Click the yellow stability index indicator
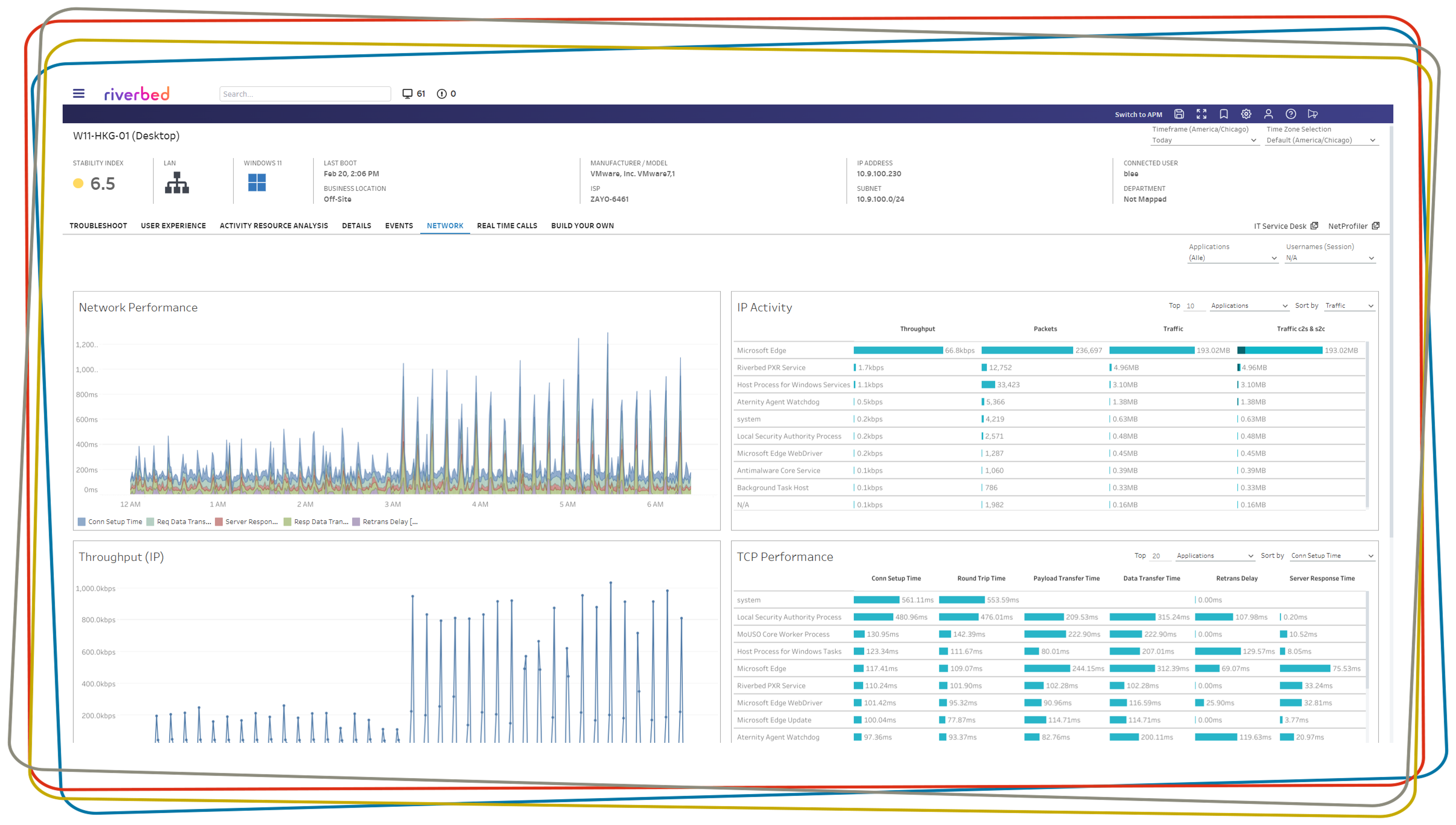Screen dimensions: 1456x825 point(78,183)
